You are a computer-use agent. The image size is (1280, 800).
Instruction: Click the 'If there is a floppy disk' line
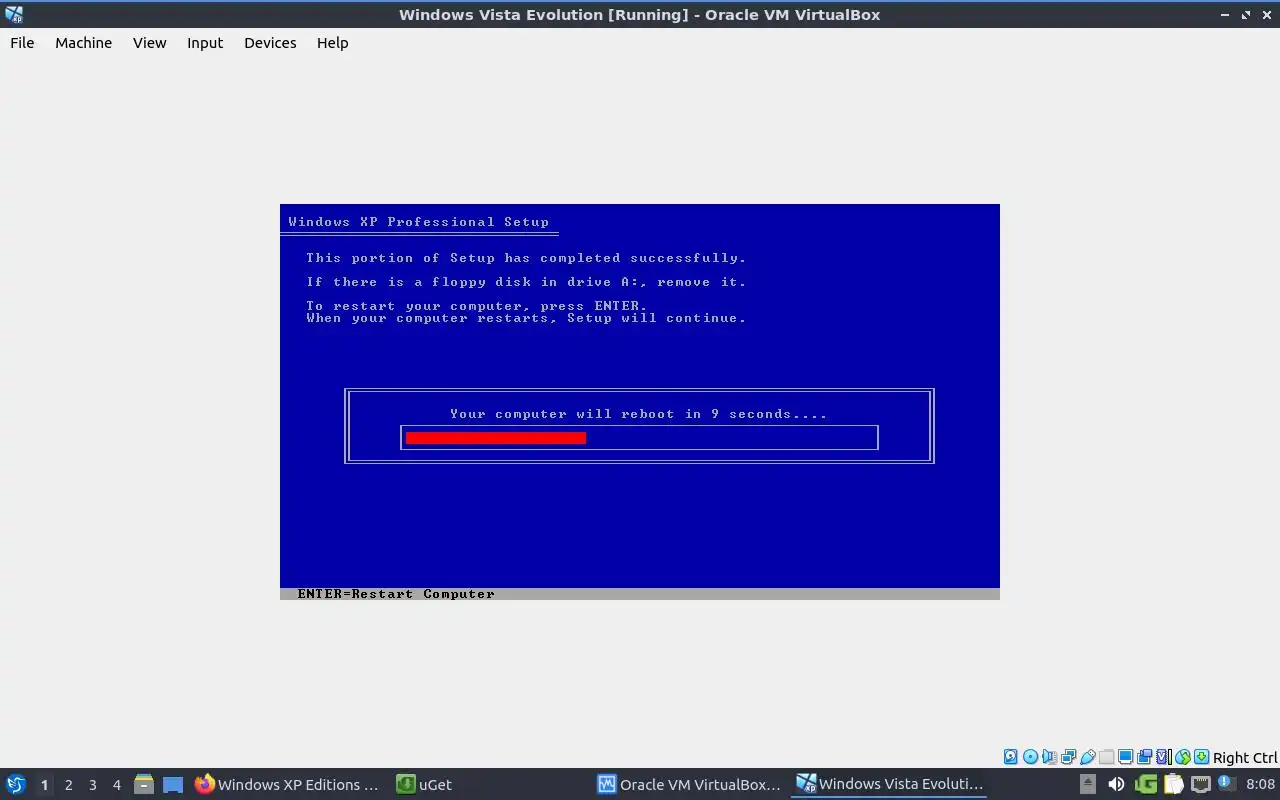(526, 282)
